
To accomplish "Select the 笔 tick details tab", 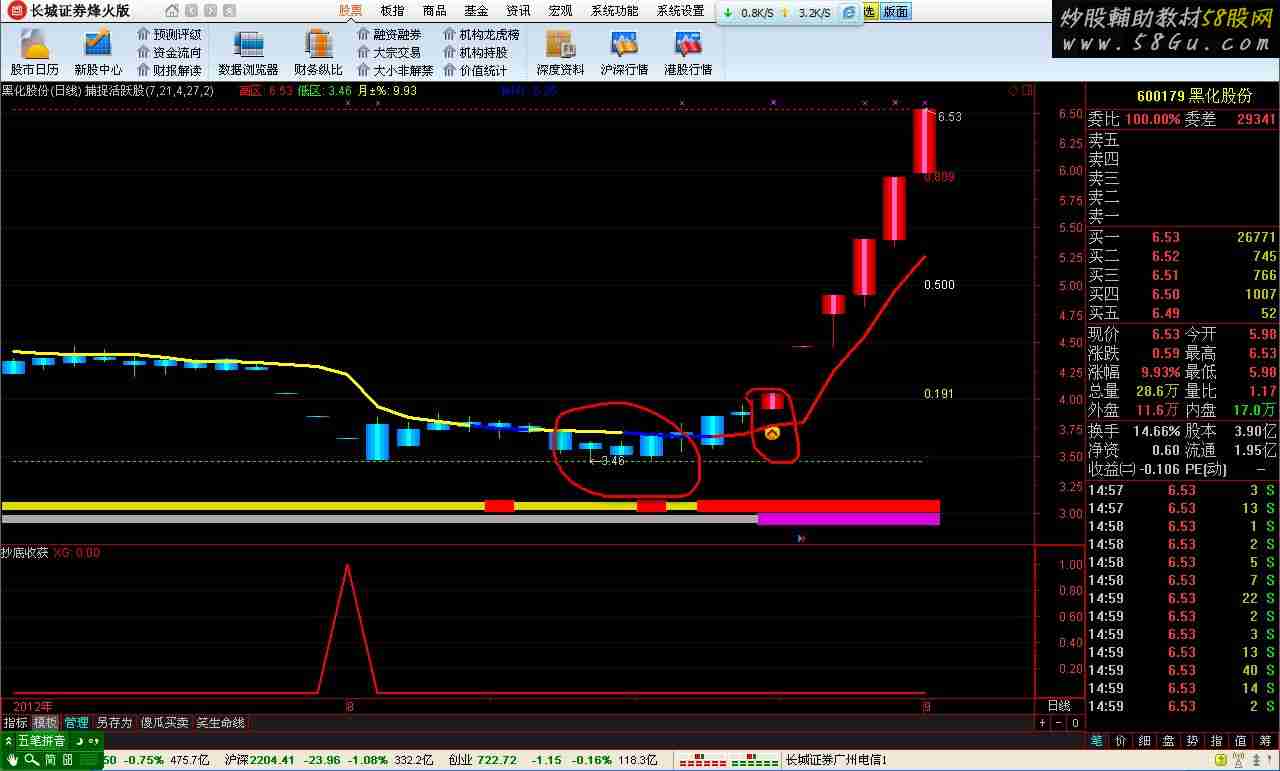I will coord(1097,741).
